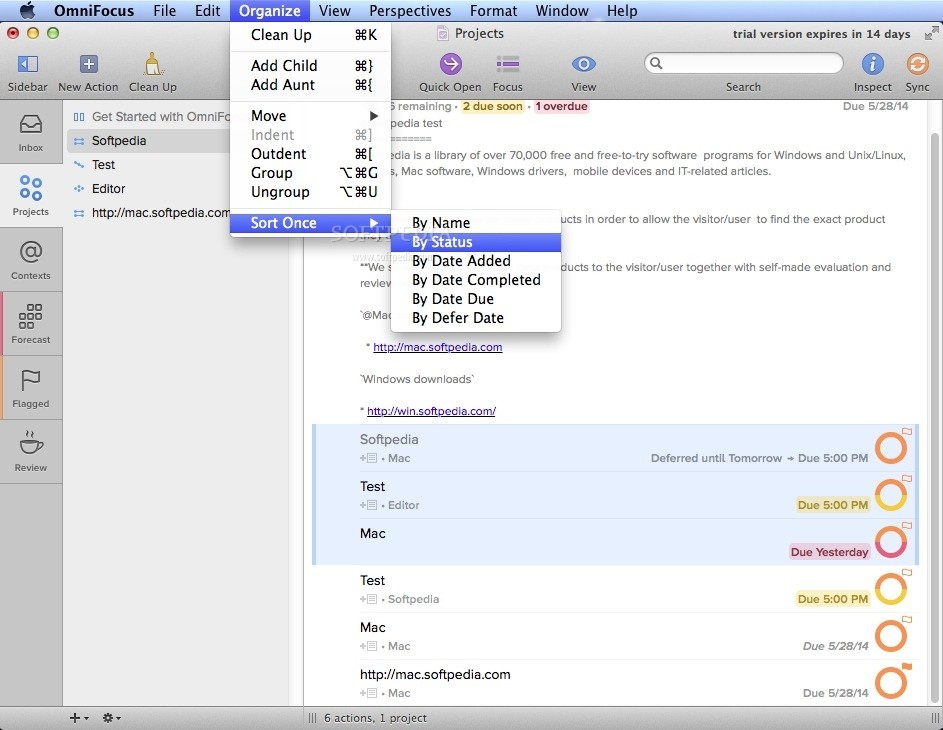This screenshot has height=730, width=943.
Task: Open the gear action menu below the sidebar
Action: [111, 718]
